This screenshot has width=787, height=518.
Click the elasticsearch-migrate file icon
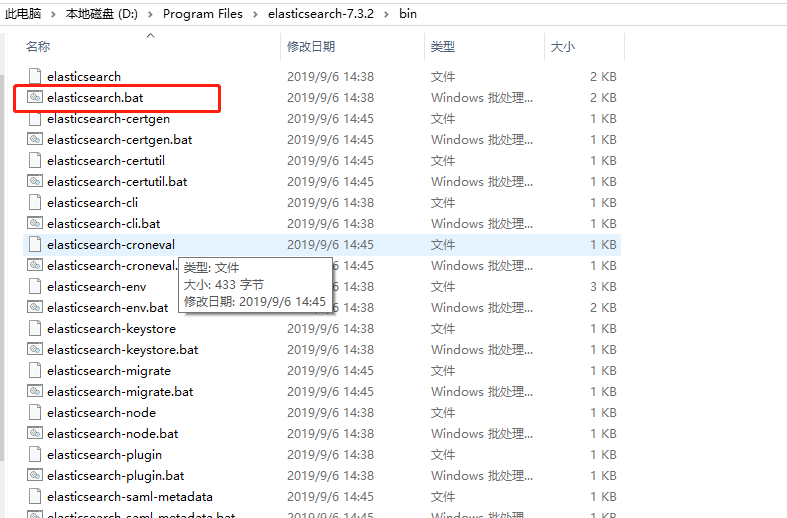click(35, 370)
